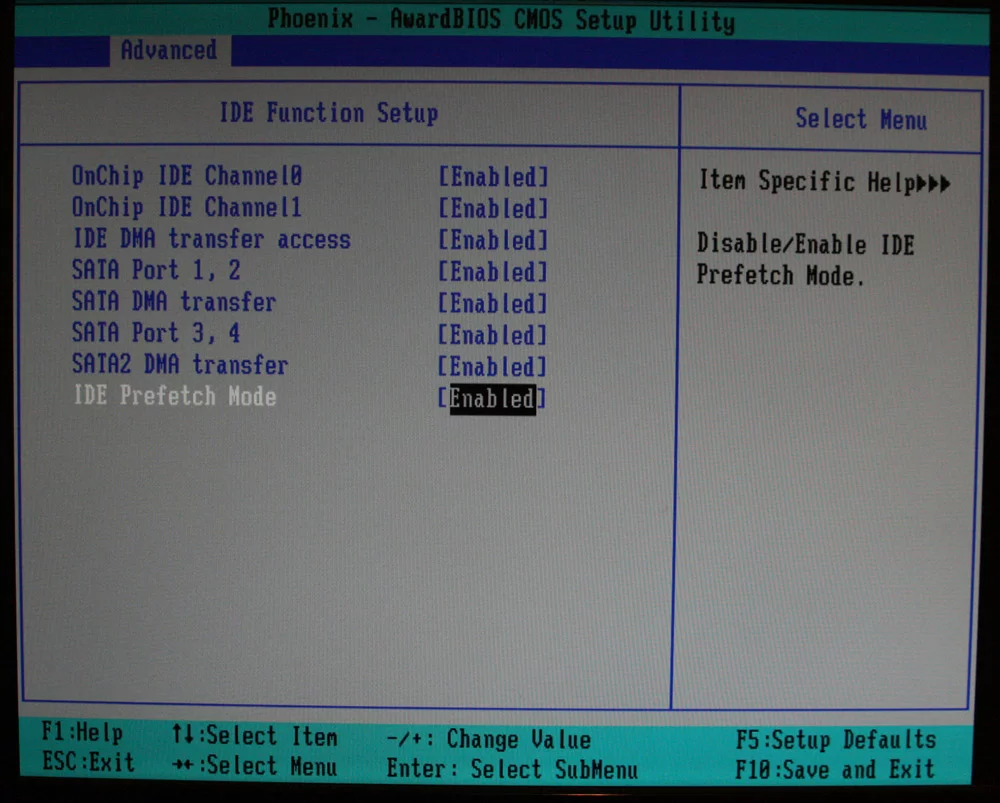Select the IDE Prefetch Mode label

175,396
